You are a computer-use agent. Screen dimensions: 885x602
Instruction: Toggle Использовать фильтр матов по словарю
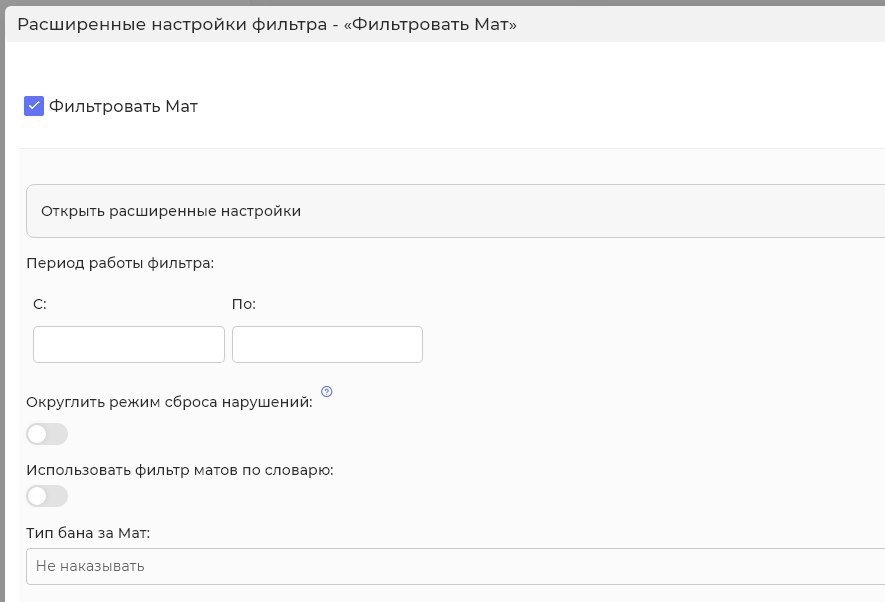47,496
